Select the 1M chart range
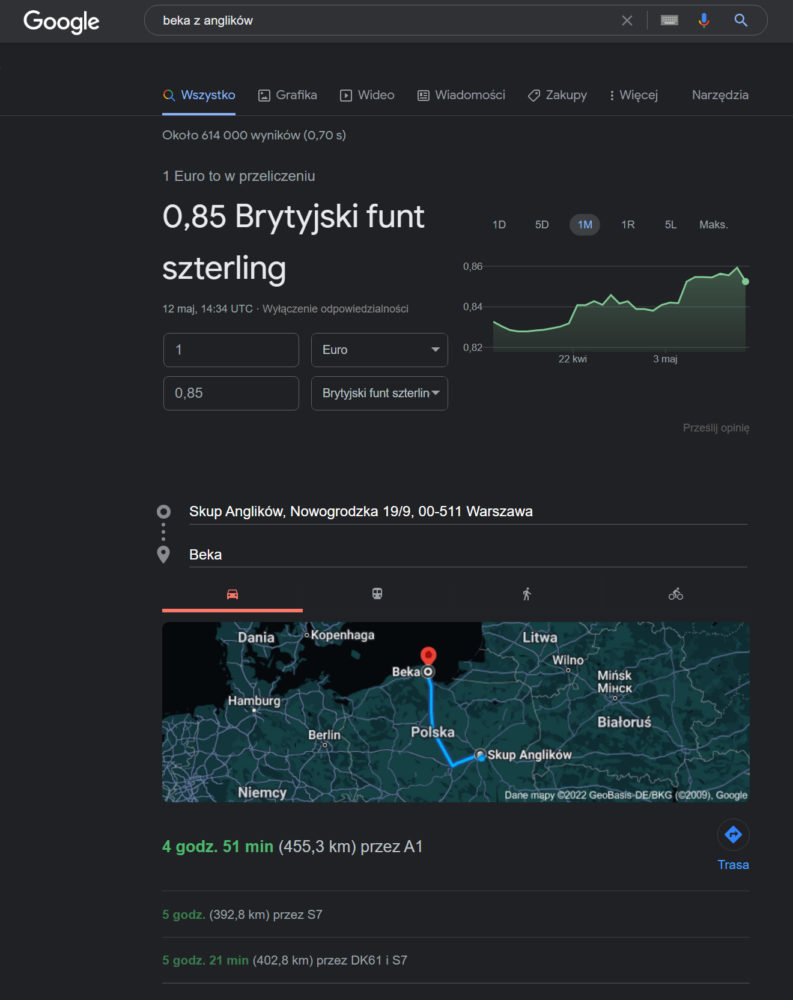This screenshot has height=1000, width=793. pyautogui.click(x=584, y=224)
